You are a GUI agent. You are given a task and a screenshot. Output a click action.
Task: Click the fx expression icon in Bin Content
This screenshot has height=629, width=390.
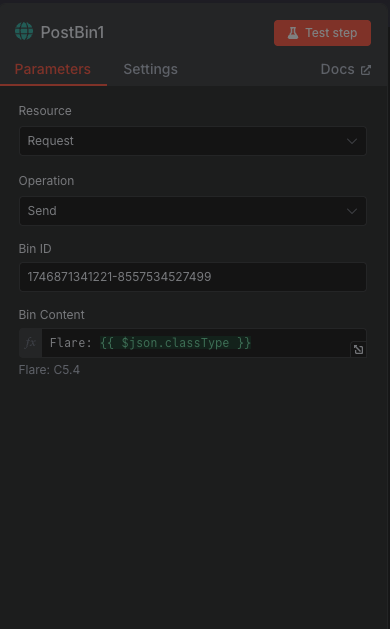click(30, 343)
